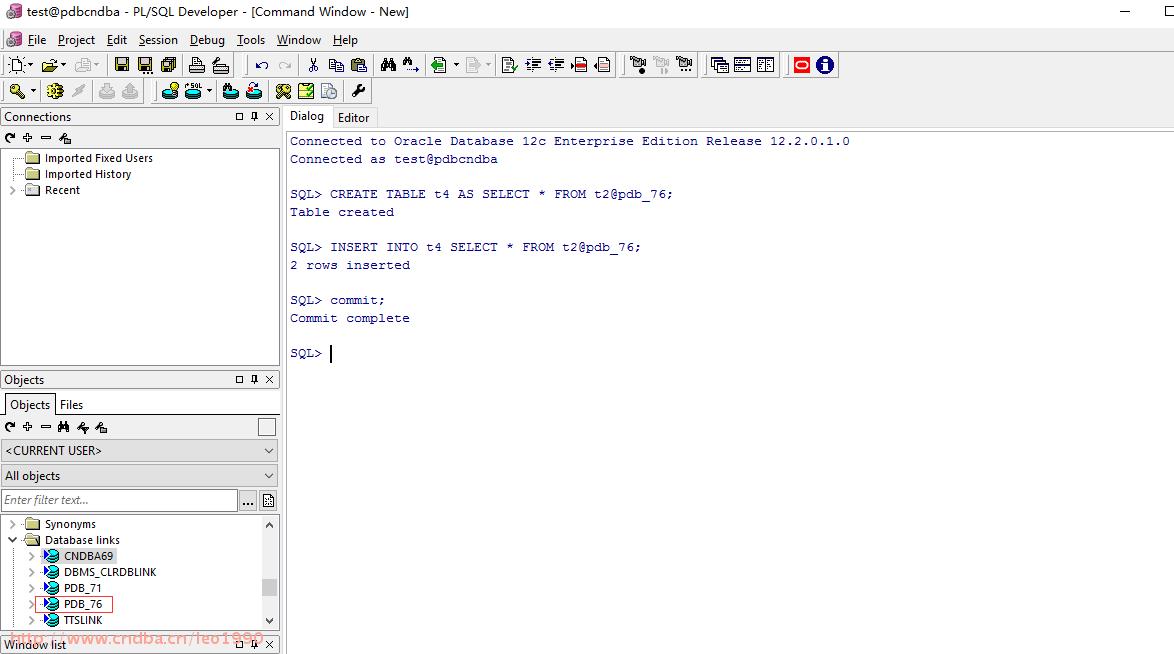Click the Print icon
The width and height of the screenshot is (1174, 654).
(x=197, y=65)
